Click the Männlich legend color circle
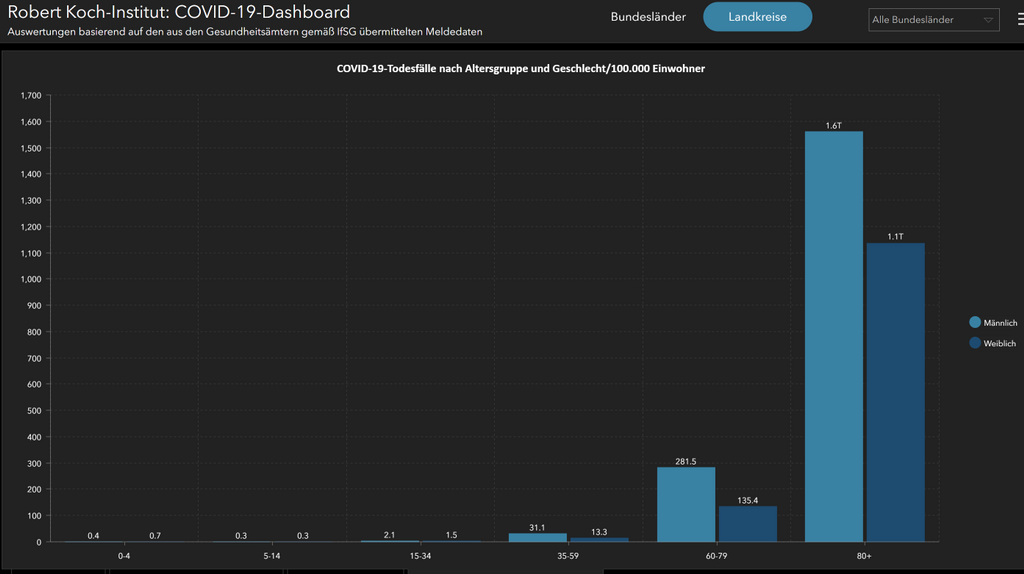1024x574 pixels. [x=975, y=323]
